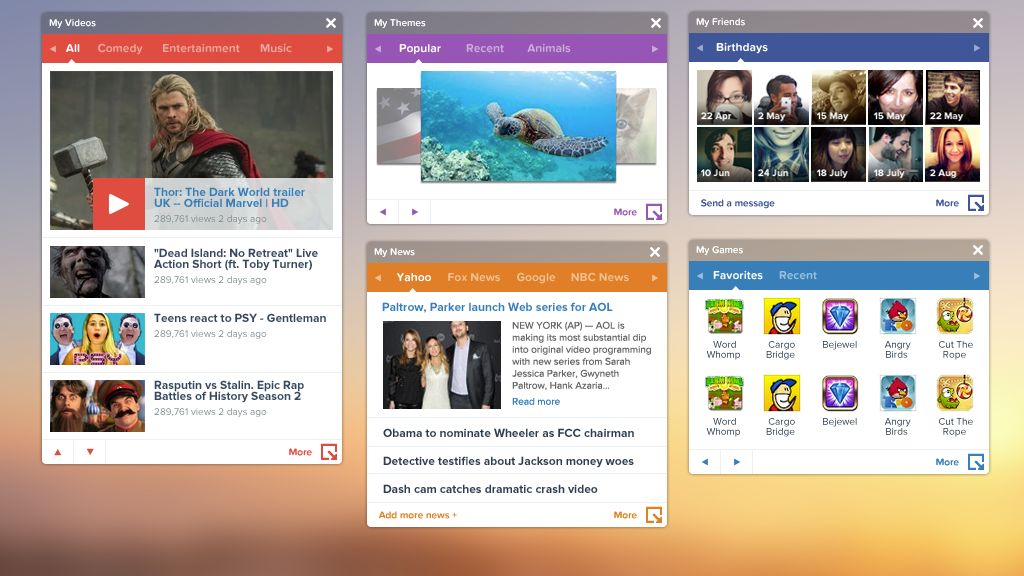Select friend with 22 Apr birthday

click(x=724, y=97)
